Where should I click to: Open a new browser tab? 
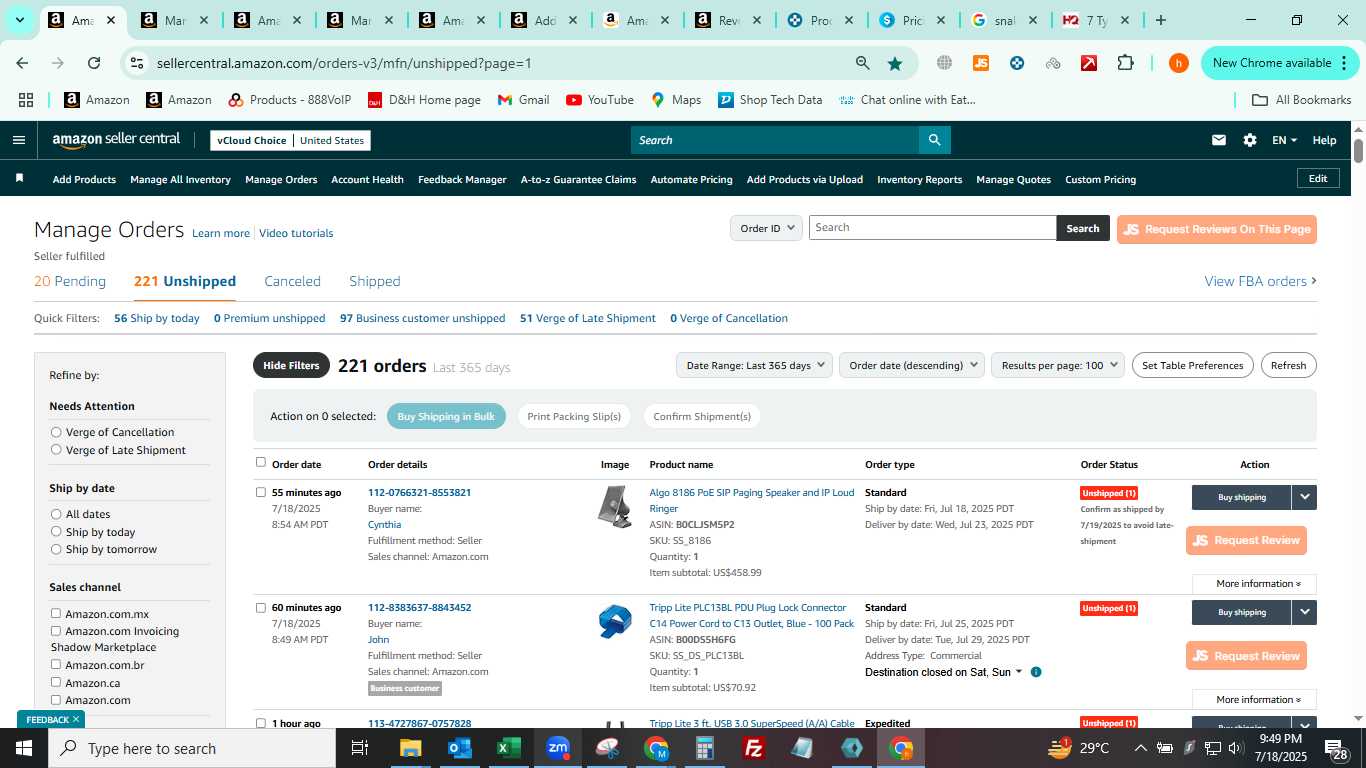click(x=1161, y=20)
